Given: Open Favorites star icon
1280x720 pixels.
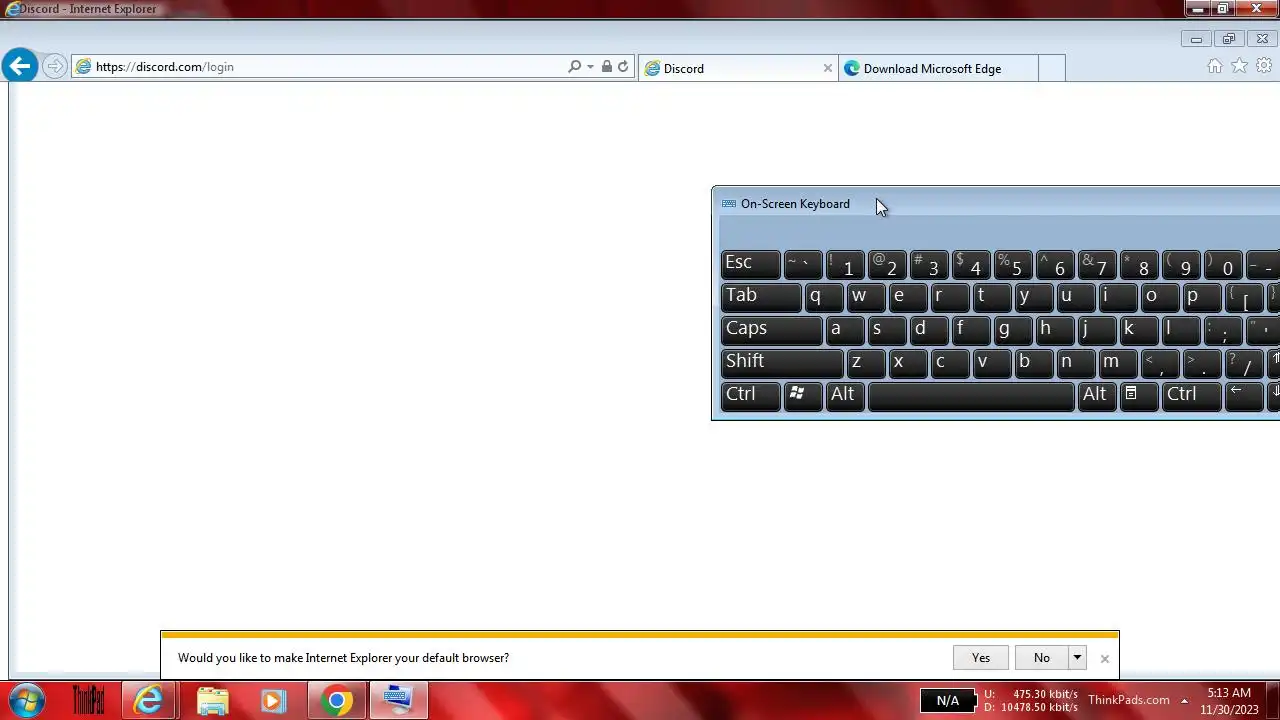Looking at the screenshot, I should [1239, 66].
